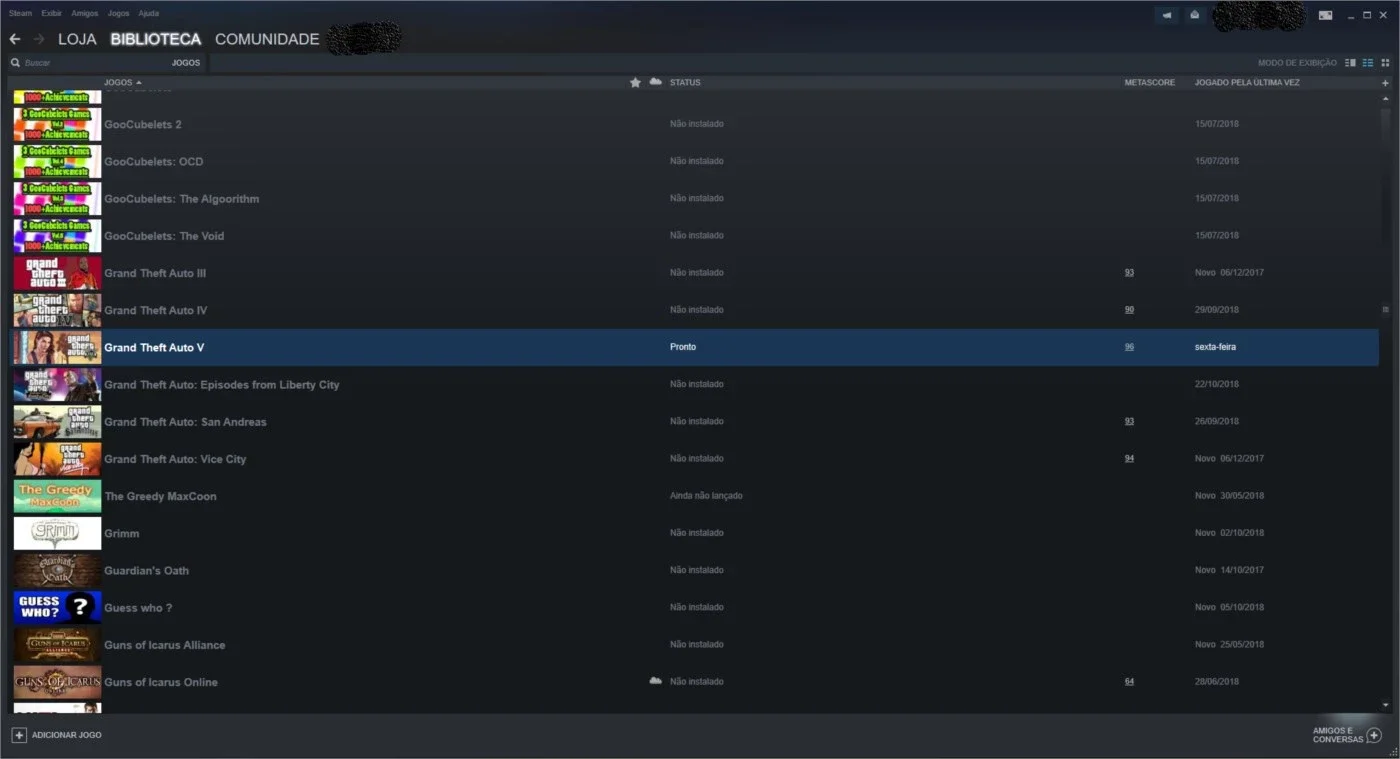Select GooCubelets: OCD thumbnail
1400x759 pixels.
pos(57,161)
